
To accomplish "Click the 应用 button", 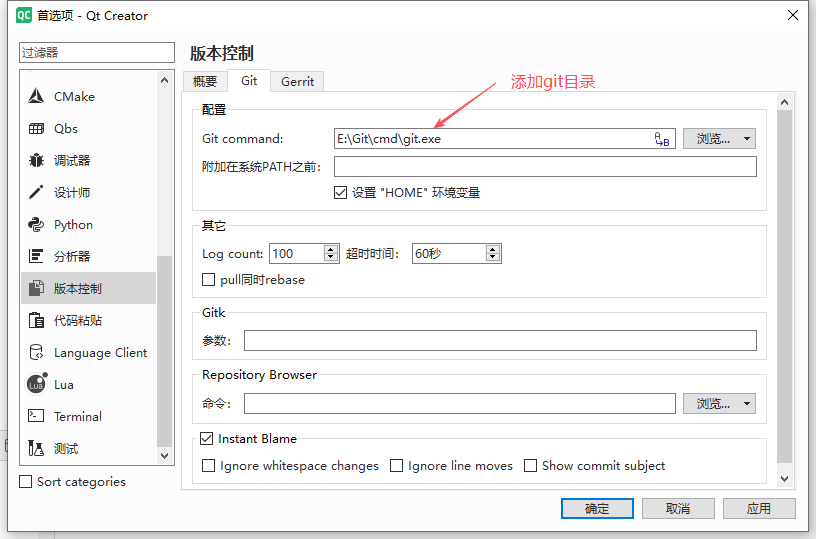I will coord(759,508).
